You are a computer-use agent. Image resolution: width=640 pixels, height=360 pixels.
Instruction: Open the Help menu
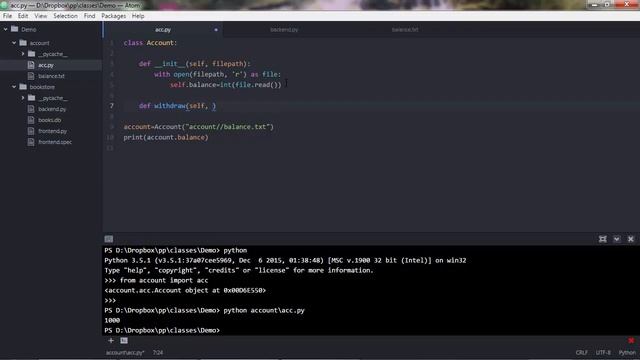pyautogui.click(x=138, y=16)
